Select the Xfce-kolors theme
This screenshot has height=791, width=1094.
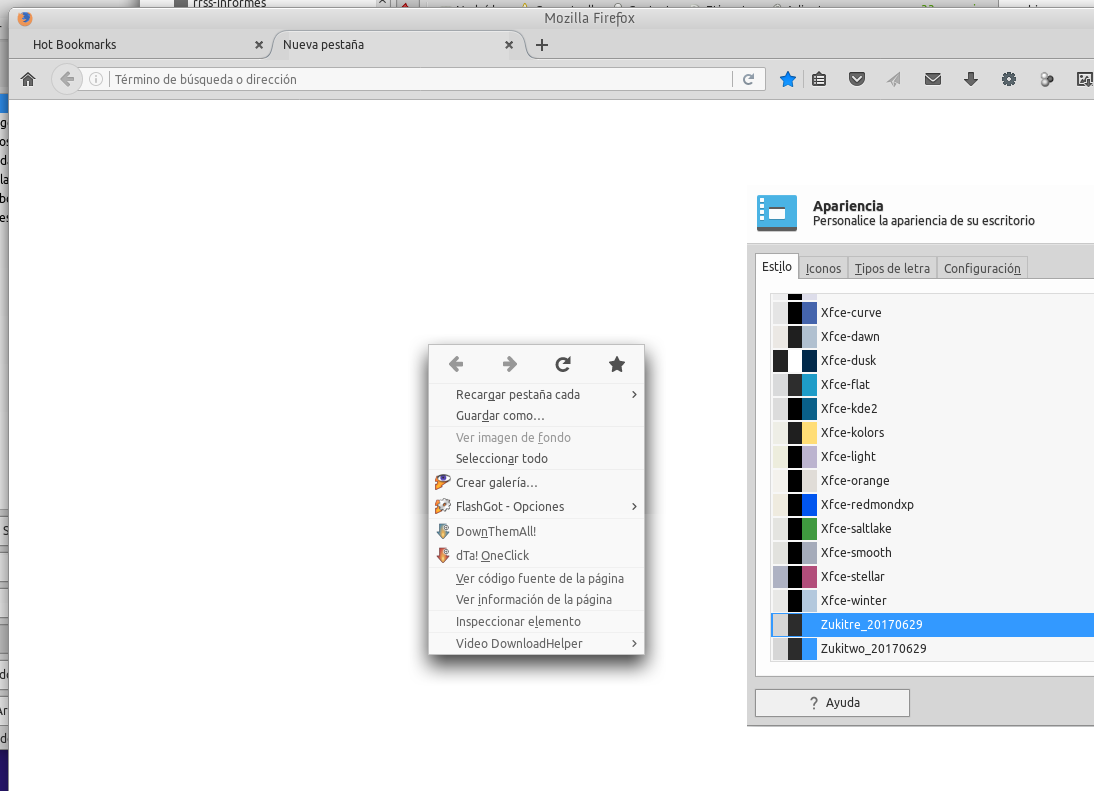pyautogui.click(x=932, y=432)
